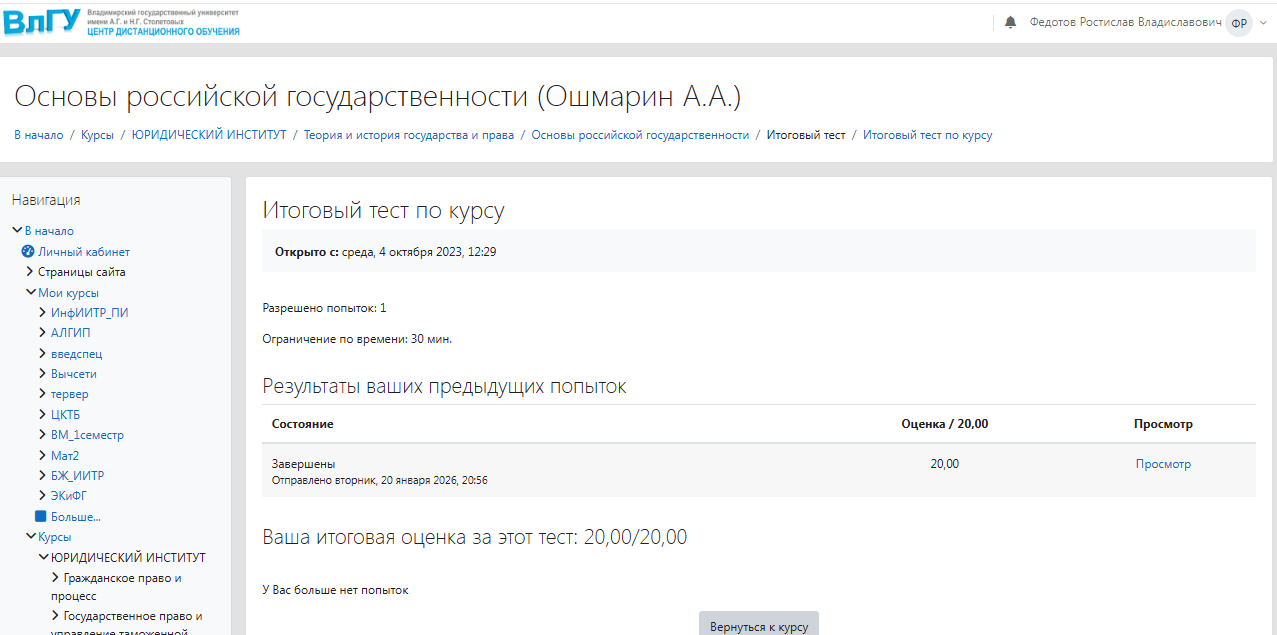
Task: Open the Просмотр attempt review link
Action: tap(1163, 464)
